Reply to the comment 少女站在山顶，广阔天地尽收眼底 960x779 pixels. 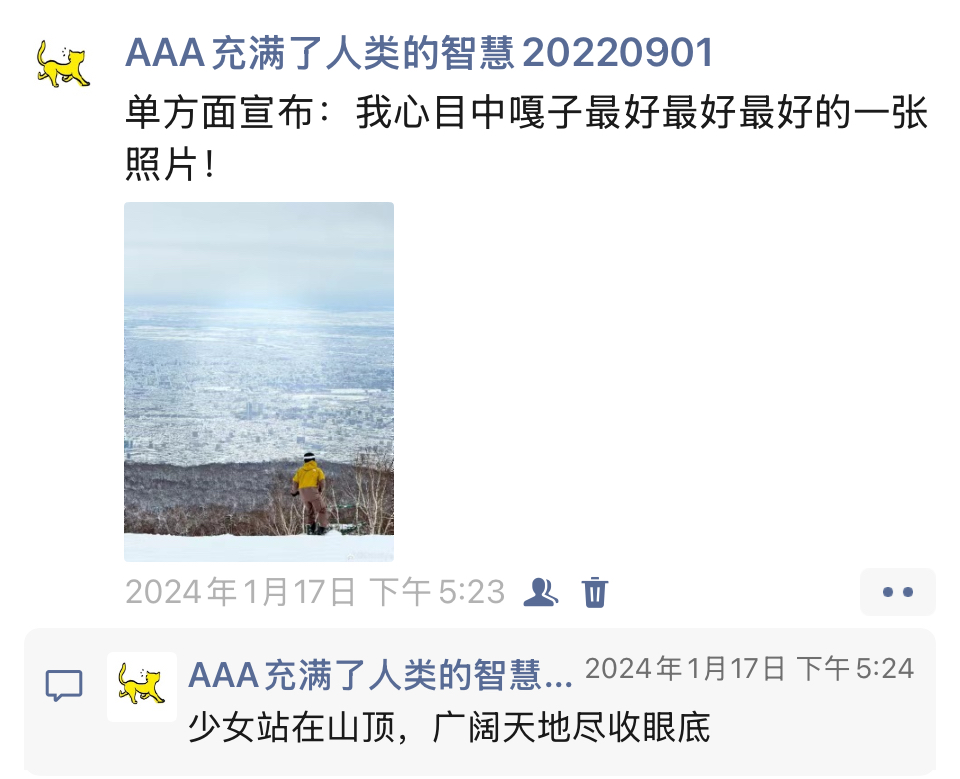449,728
